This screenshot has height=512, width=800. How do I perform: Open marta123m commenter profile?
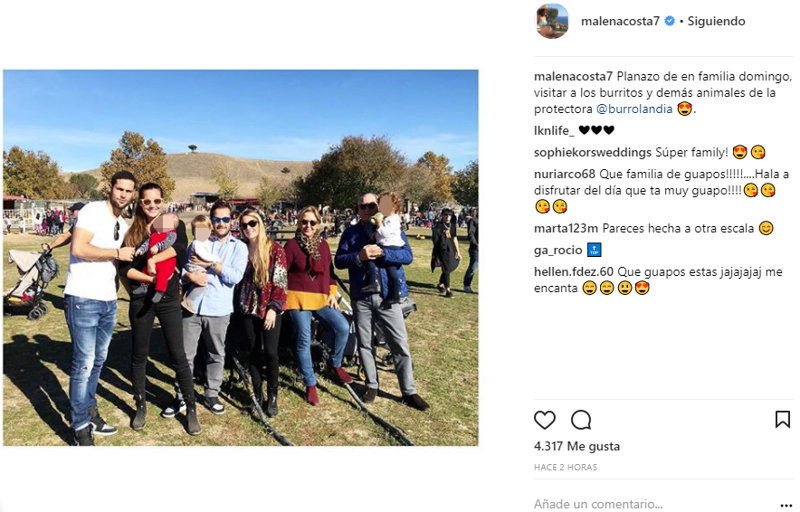click(x=566, y=228)
